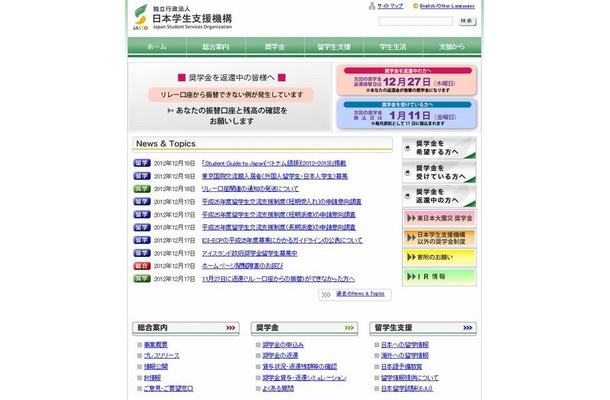Viewport: 610px width, 400px height.
Task: Open the プレスリリース link
Action: pos(161,356)
